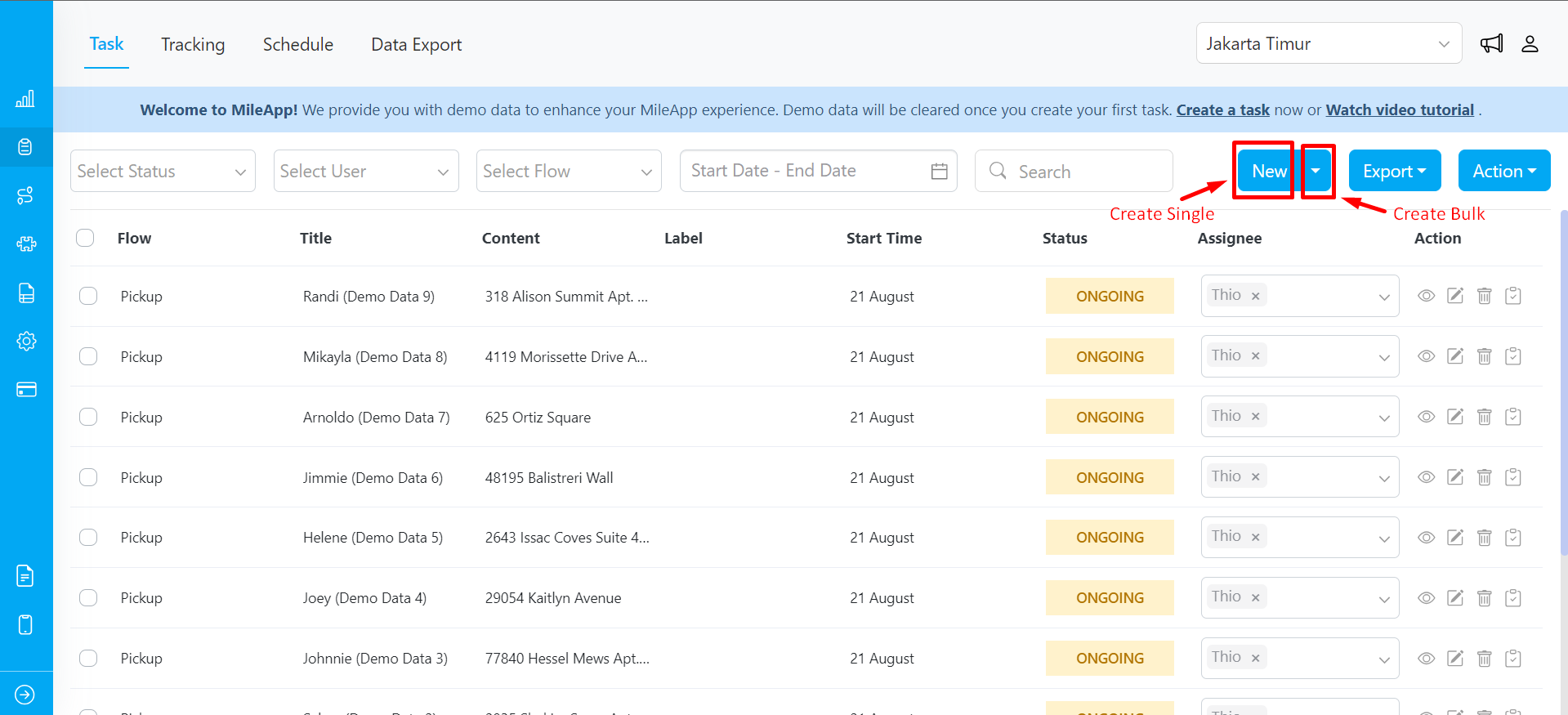View the Randi (Demo Data 9) task via eye icon
1568x715 pixels.
[1427, 296]
